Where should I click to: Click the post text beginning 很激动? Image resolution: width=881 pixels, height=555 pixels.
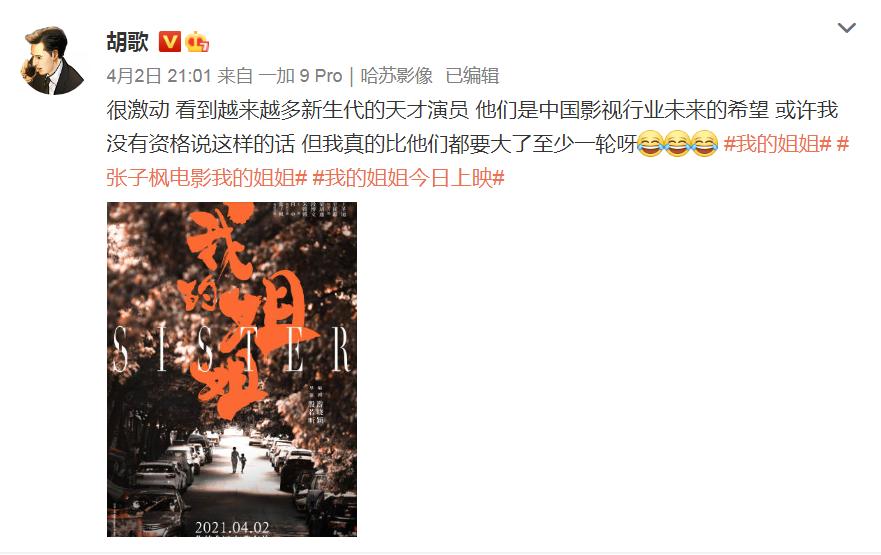[472, 127]
